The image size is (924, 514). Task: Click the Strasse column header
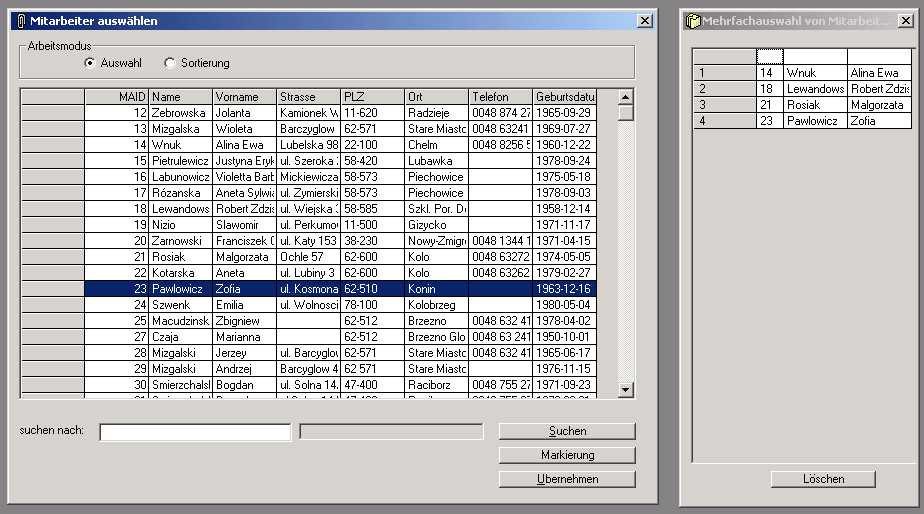[309, 97]
